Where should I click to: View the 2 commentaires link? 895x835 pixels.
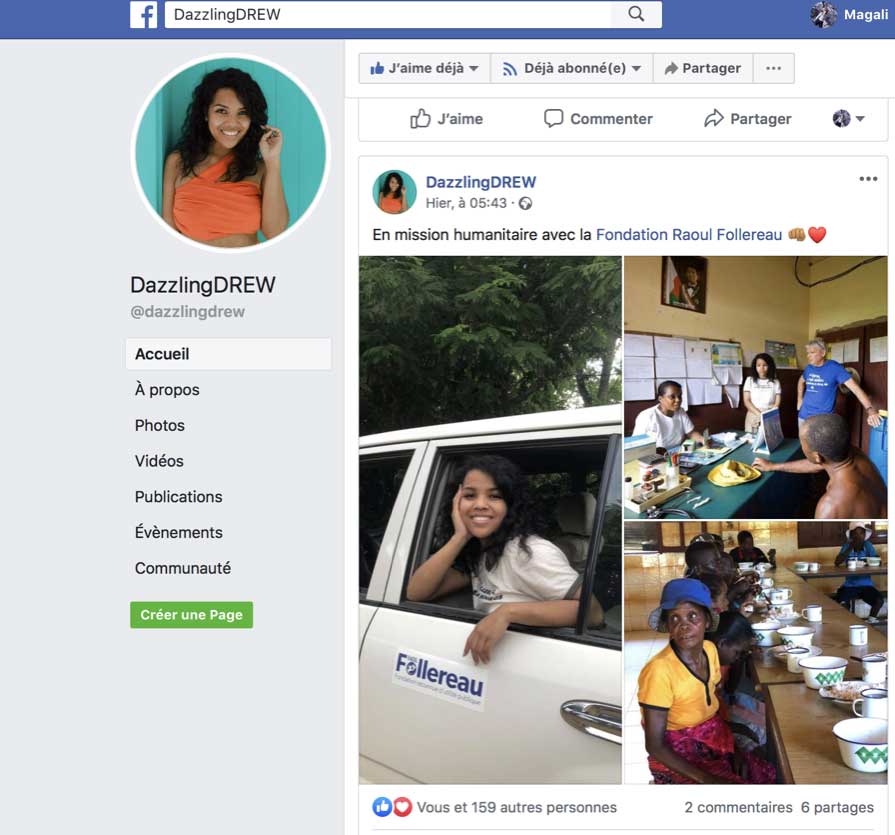pyautogui.click(x=739, y=808)
